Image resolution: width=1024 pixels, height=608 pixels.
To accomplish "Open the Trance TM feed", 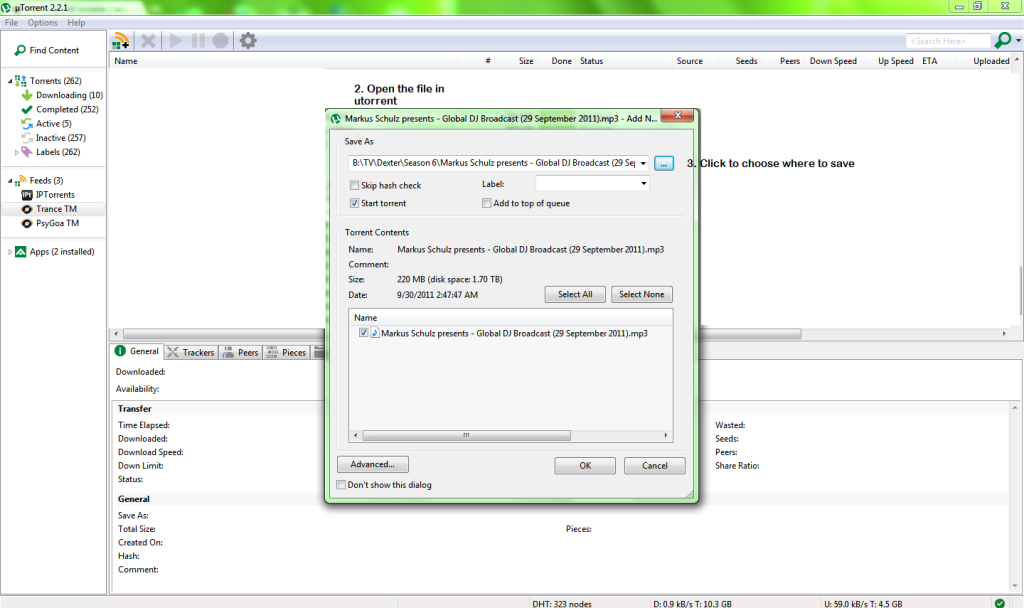I will [56, 209].
